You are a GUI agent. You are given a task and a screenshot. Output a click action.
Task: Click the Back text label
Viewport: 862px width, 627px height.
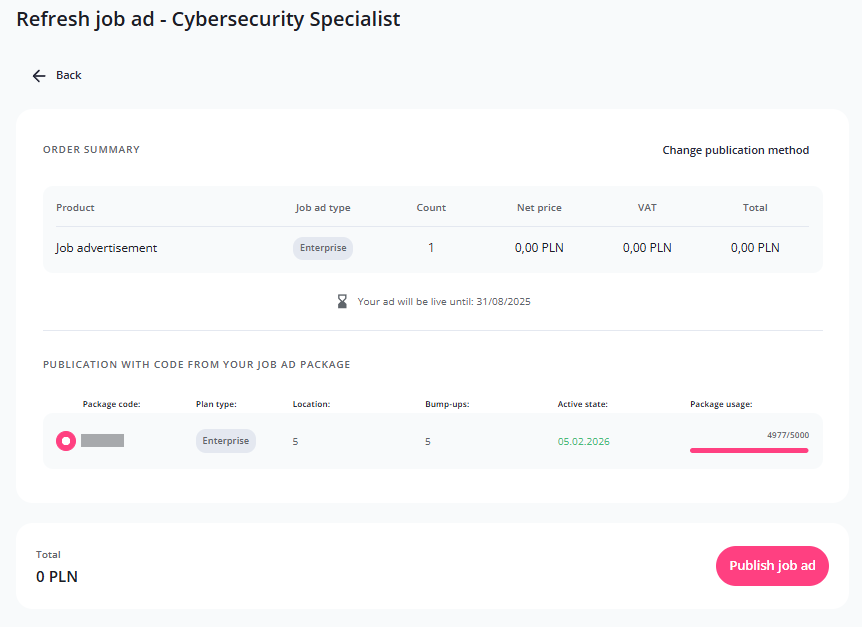[69, 76]
